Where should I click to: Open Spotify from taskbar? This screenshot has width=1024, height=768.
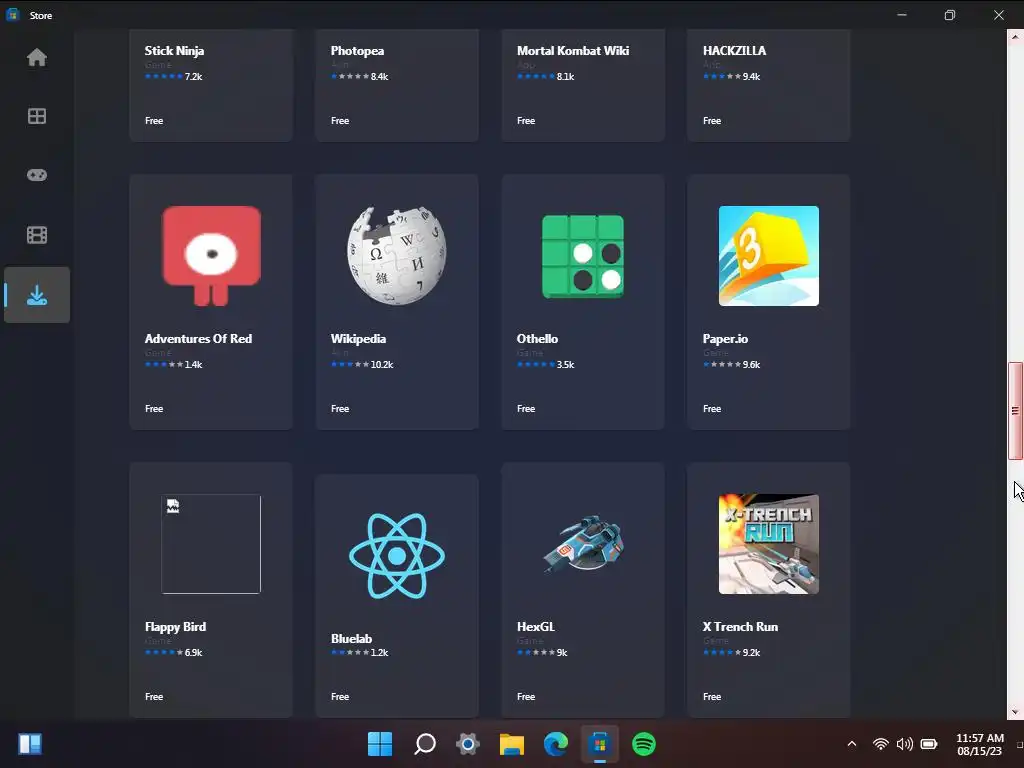[644, 744]
